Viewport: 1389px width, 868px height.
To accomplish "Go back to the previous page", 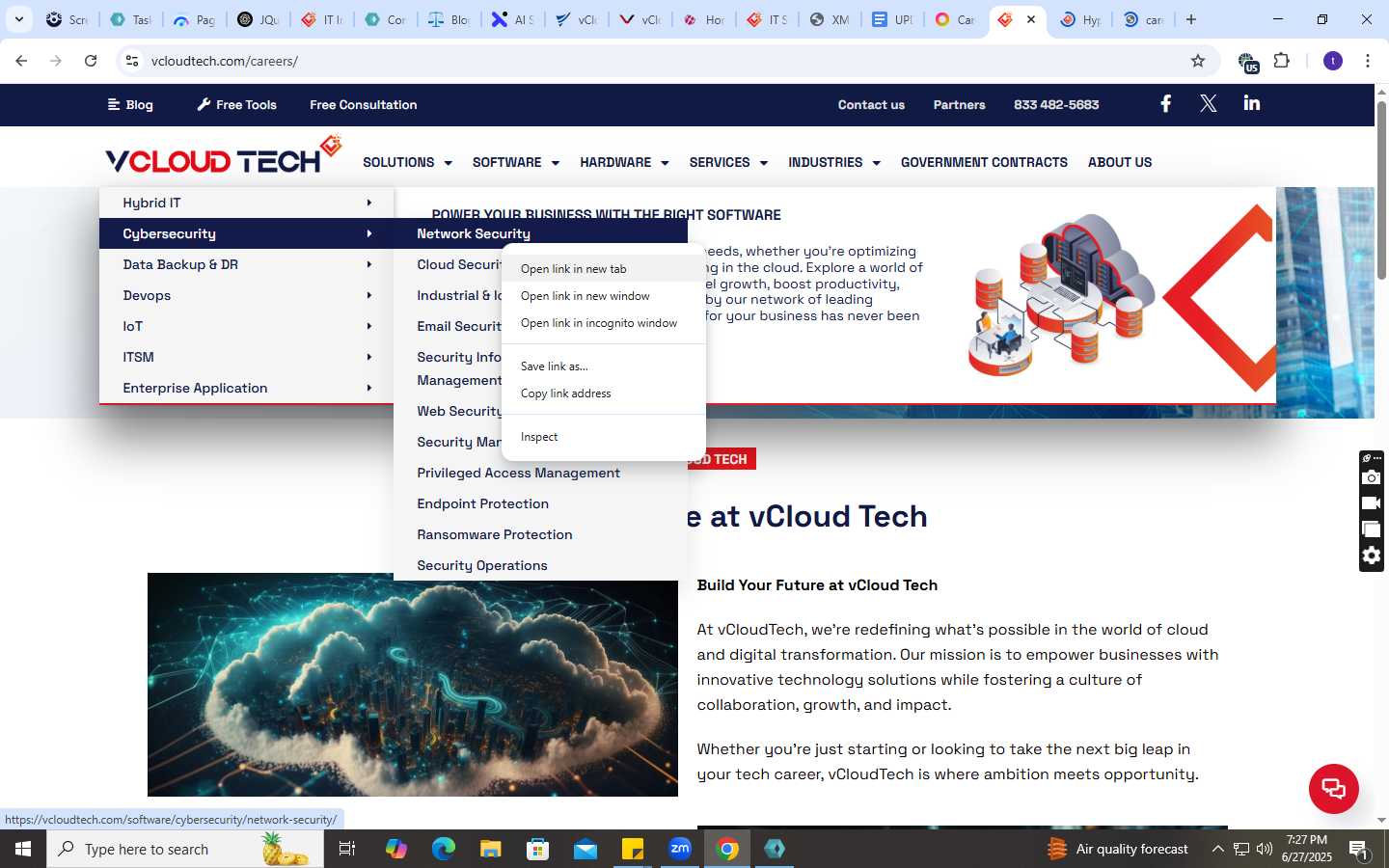I will click(21, 61).
